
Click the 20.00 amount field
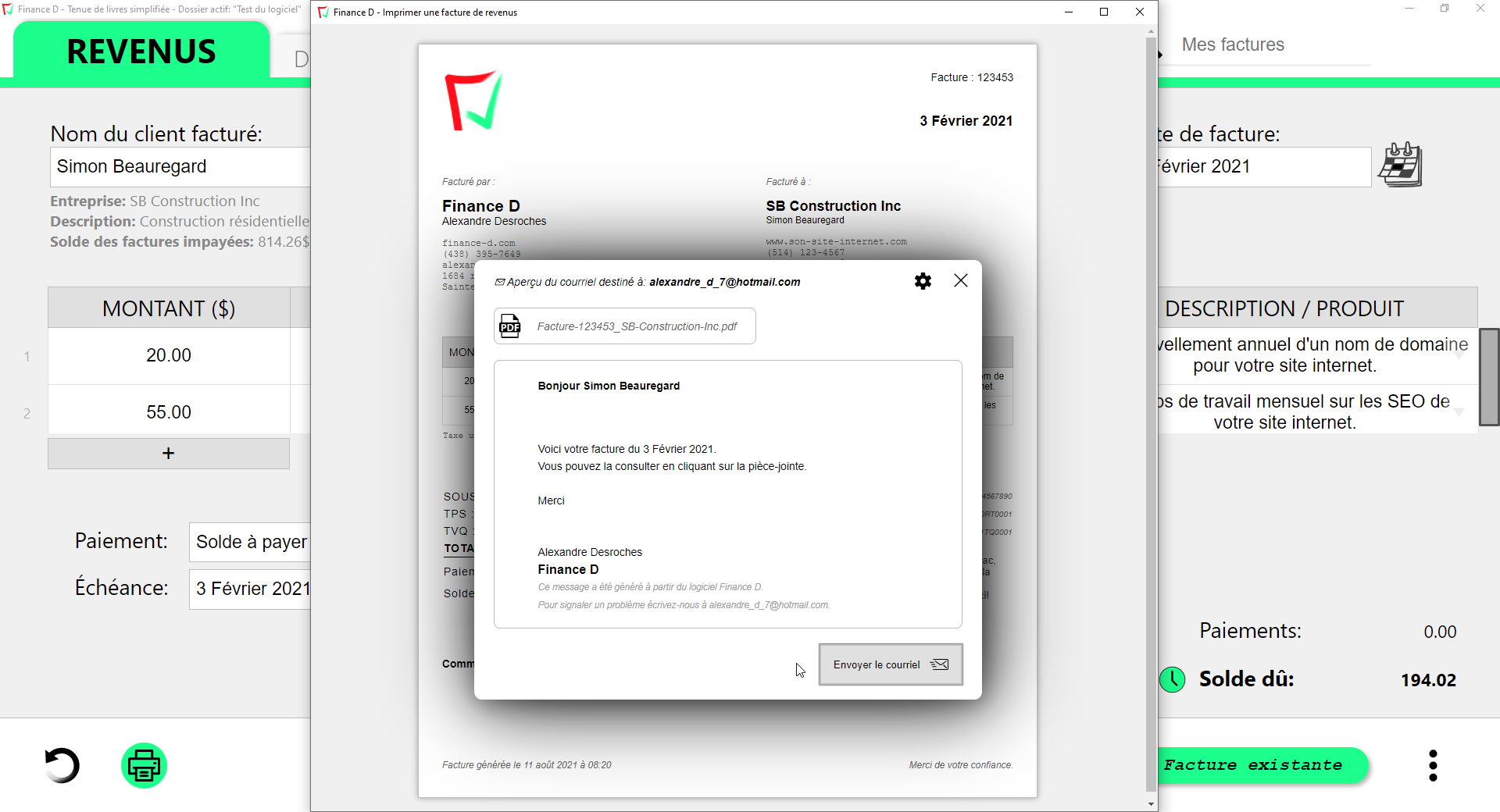coord(168,355)
